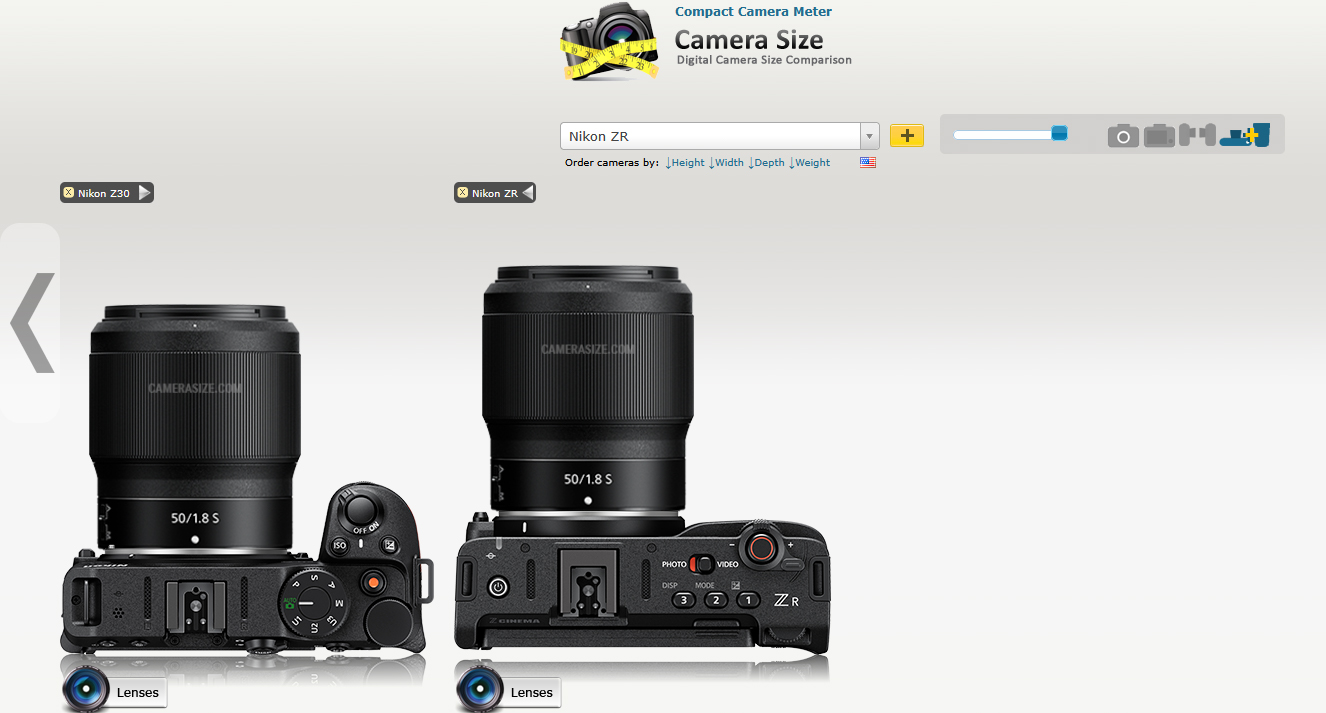Order cameras by Width
The image size is (1326, 713).
726,163
